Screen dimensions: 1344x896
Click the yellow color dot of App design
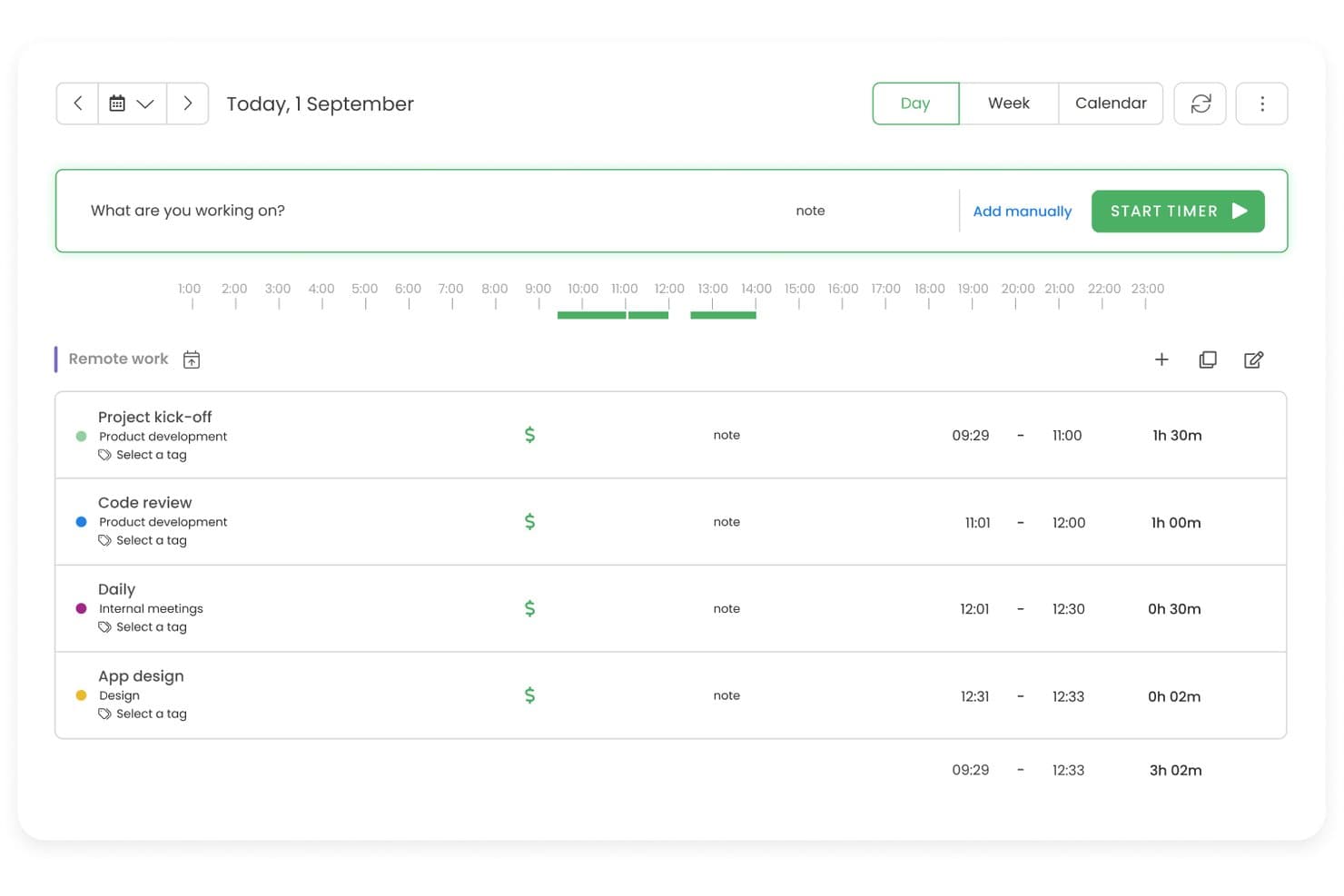[x=81, y=695]
